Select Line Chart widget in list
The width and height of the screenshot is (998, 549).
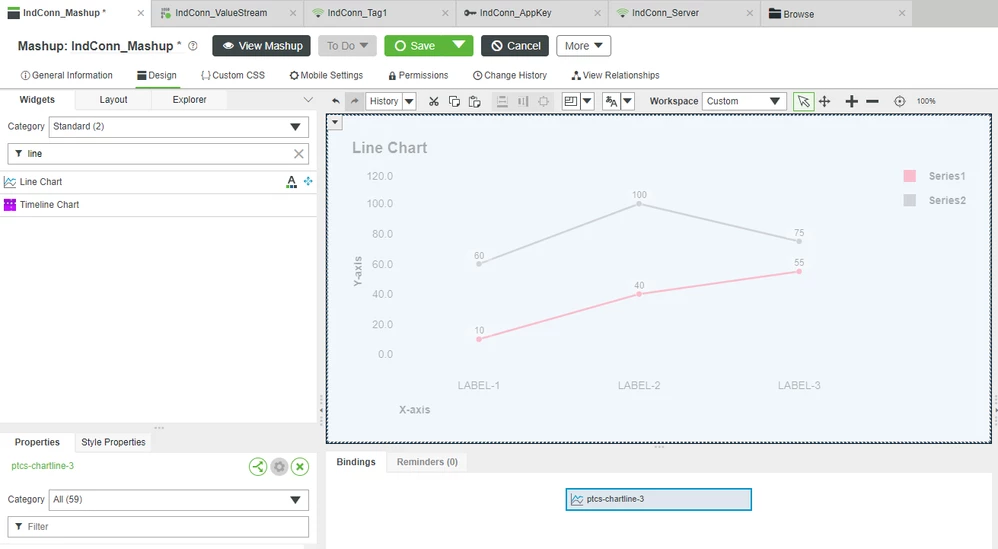158,182
